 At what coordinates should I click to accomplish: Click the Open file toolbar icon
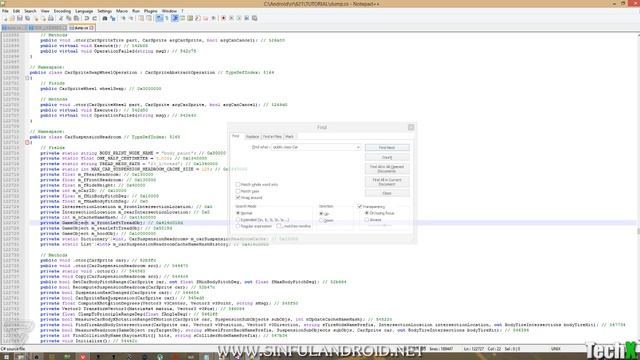tap(12, 18)
